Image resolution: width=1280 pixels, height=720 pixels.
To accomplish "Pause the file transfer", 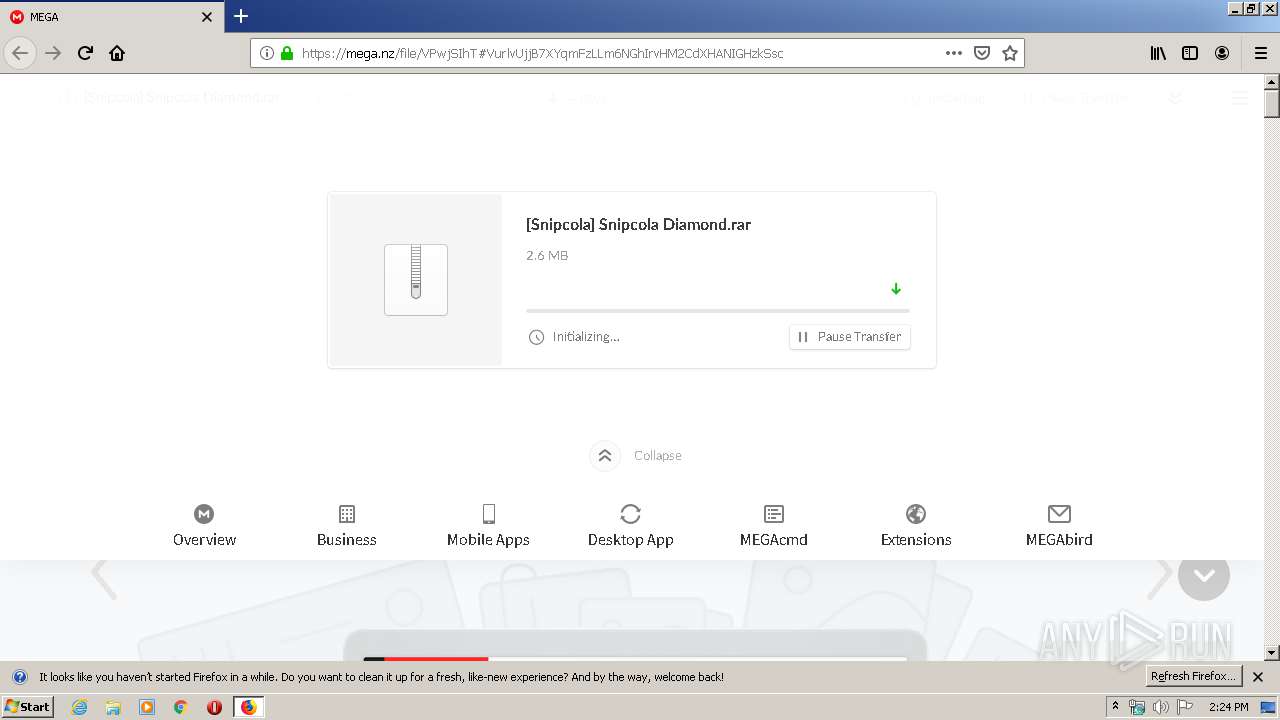I will point(850,337).
